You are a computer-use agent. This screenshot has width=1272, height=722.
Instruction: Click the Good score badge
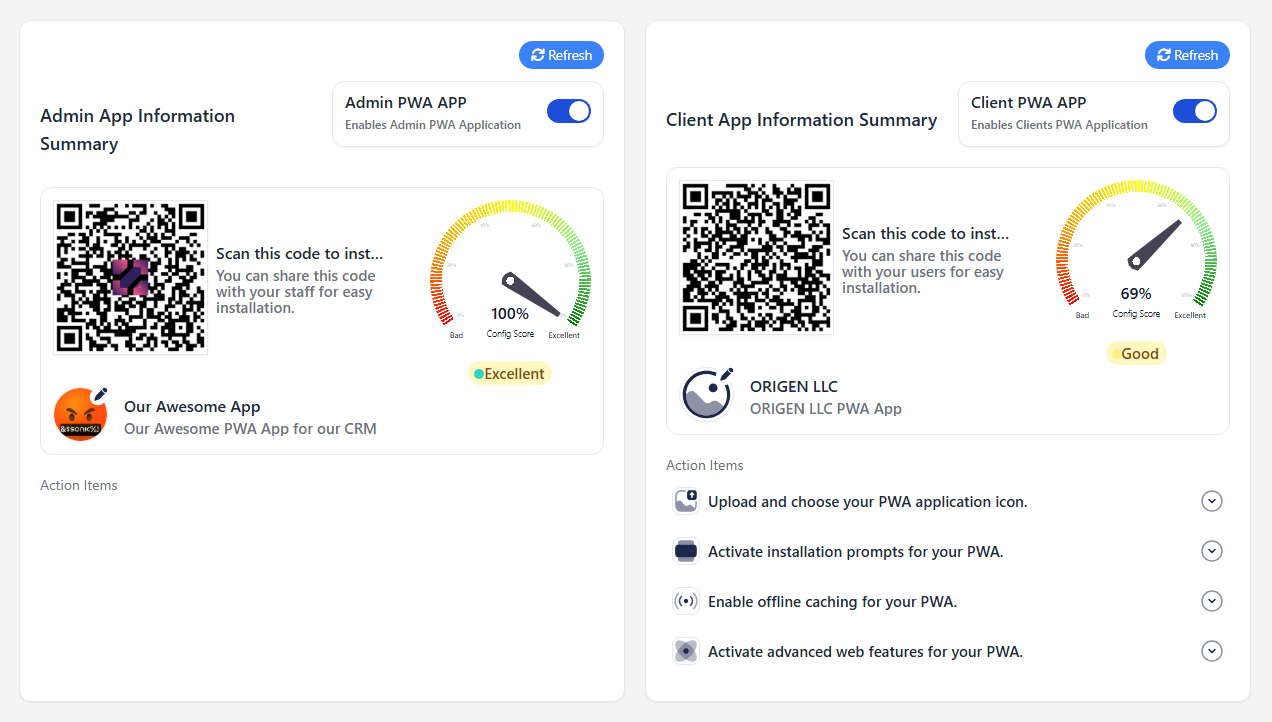[x=1136, y=354]
